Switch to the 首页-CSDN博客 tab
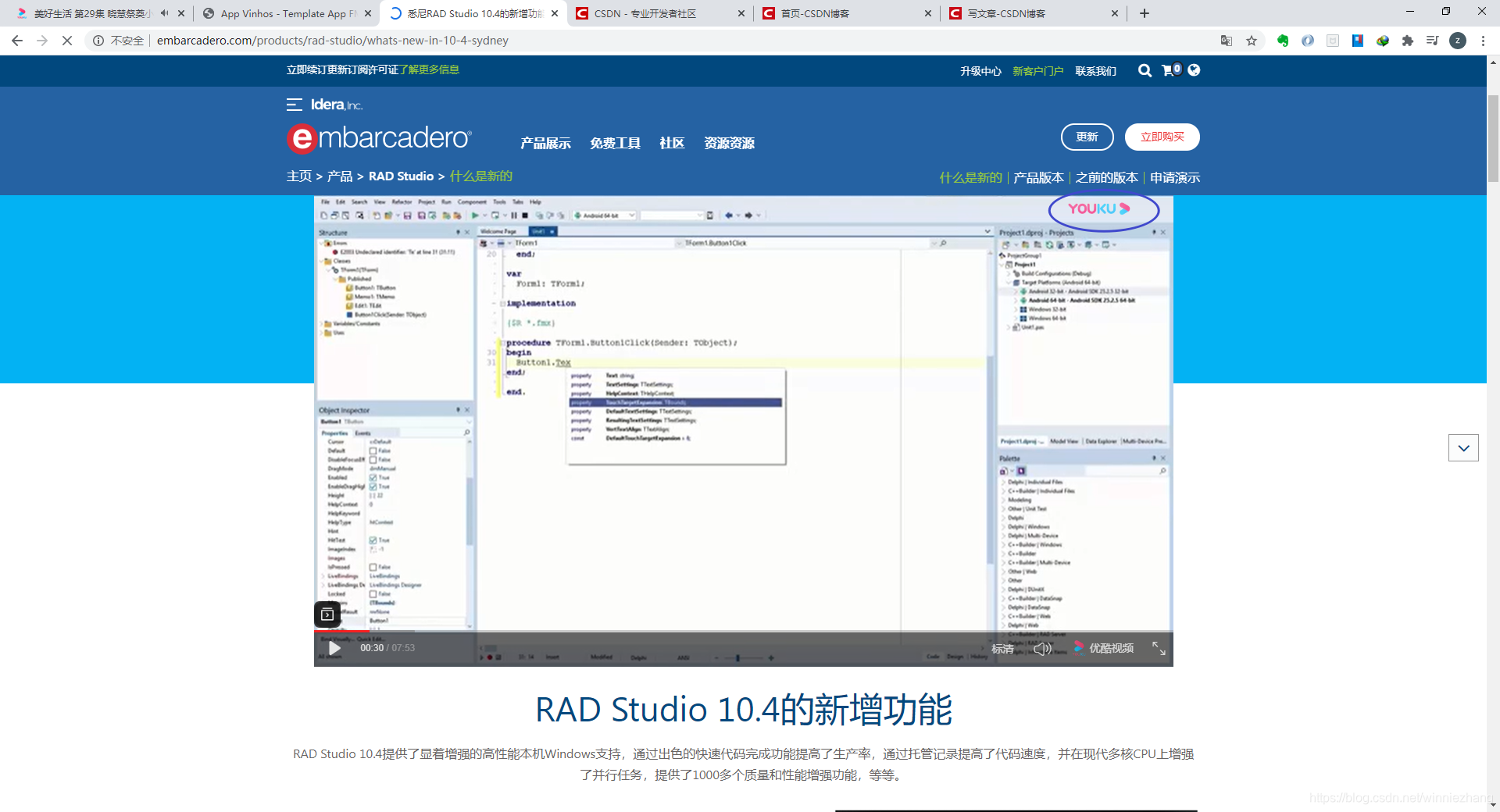 click(847, 13)
